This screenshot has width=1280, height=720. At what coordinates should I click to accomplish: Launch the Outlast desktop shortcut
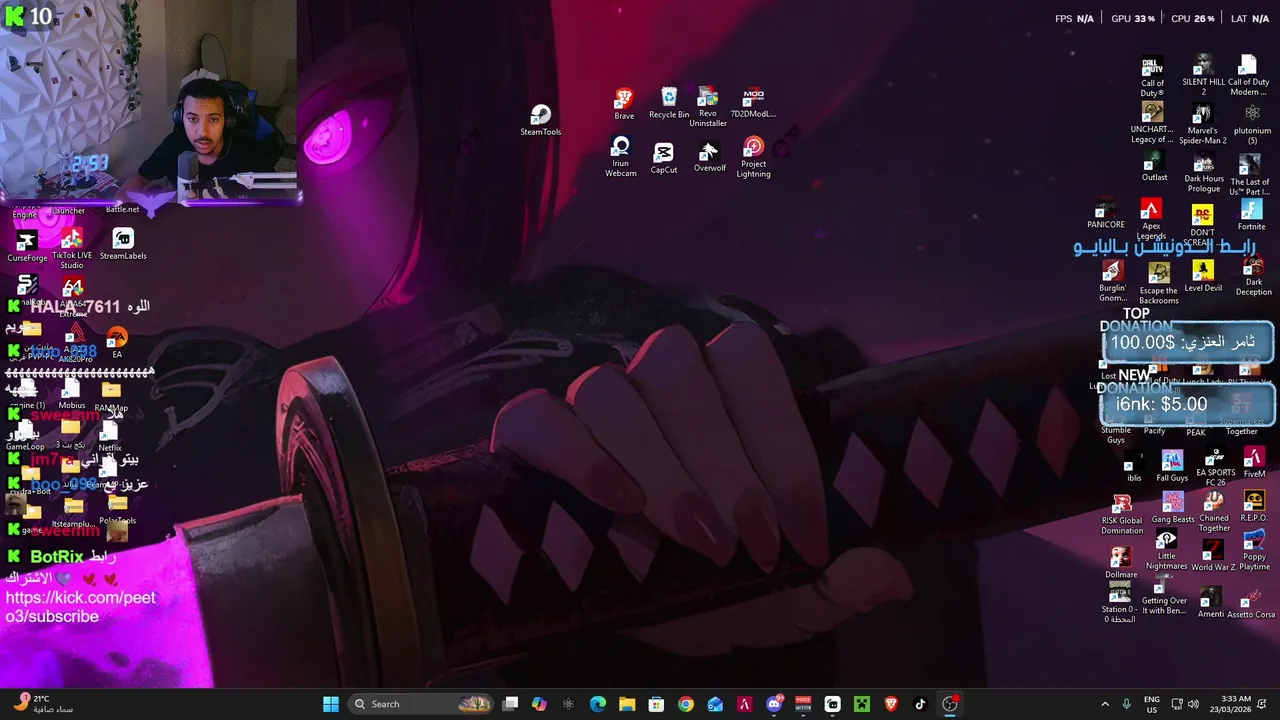(x=1154, y=167)
